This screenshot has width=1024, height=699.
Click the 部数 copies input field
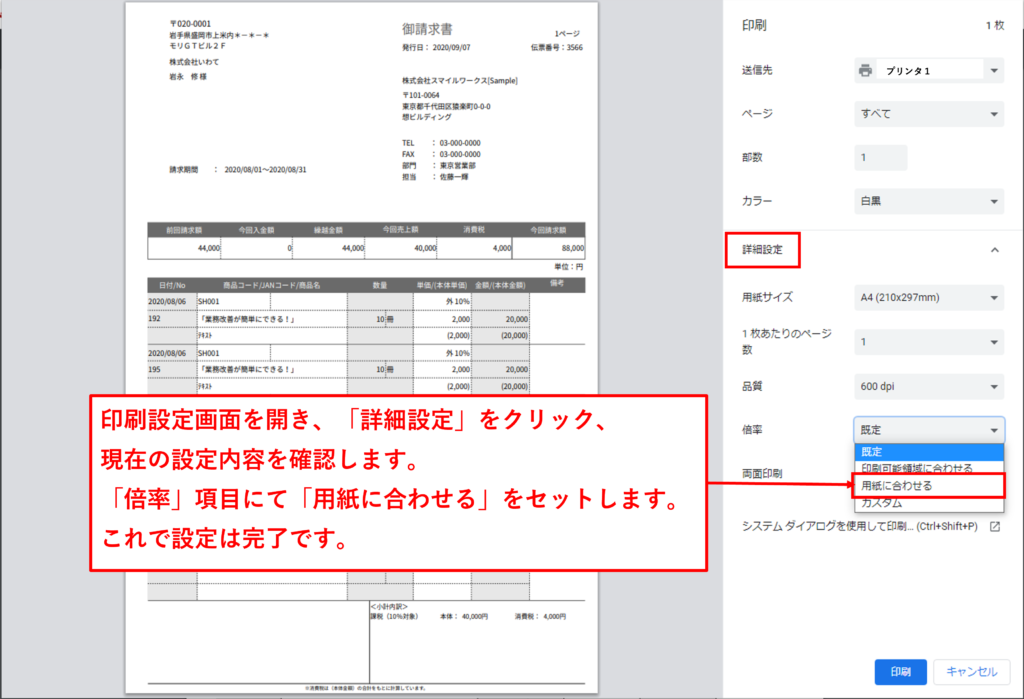[x=881, y=158]
